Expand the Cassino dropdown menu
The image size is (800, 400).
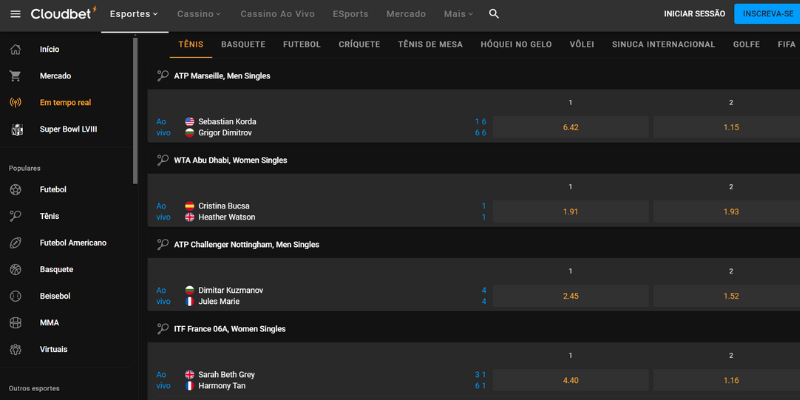coord(199,14)
